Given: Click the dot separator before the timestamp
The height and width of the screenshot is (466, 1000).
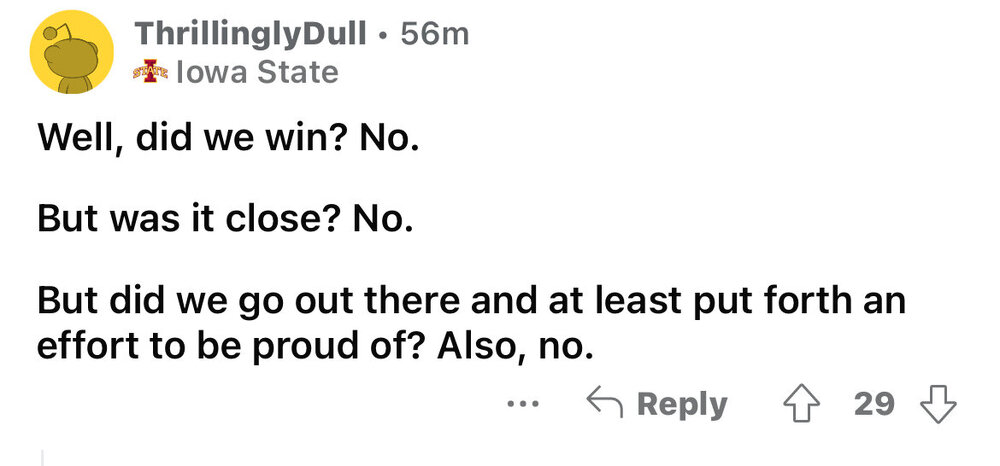Looking at the screenshot, I should tap(383, 35).
